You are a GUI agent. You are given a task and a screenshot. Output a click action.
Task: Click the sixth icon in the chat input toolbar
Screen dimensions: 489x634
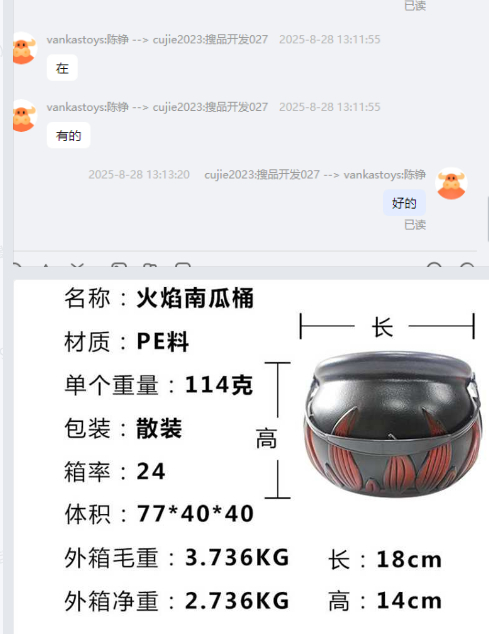click(182, 265)
